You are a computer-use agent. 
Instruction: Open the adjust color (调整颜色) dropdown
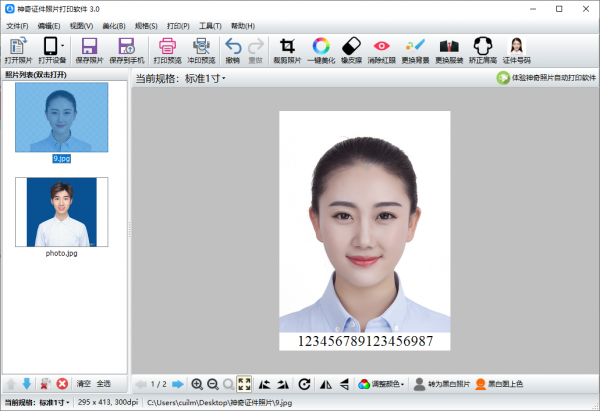point(380,384)
